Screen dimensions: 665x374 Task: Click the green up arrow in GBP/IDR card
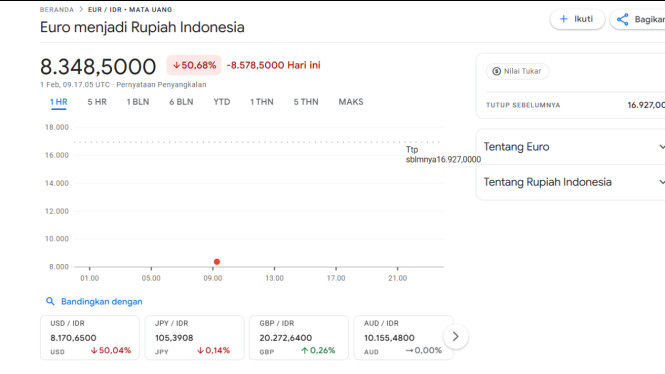(305, 351)
